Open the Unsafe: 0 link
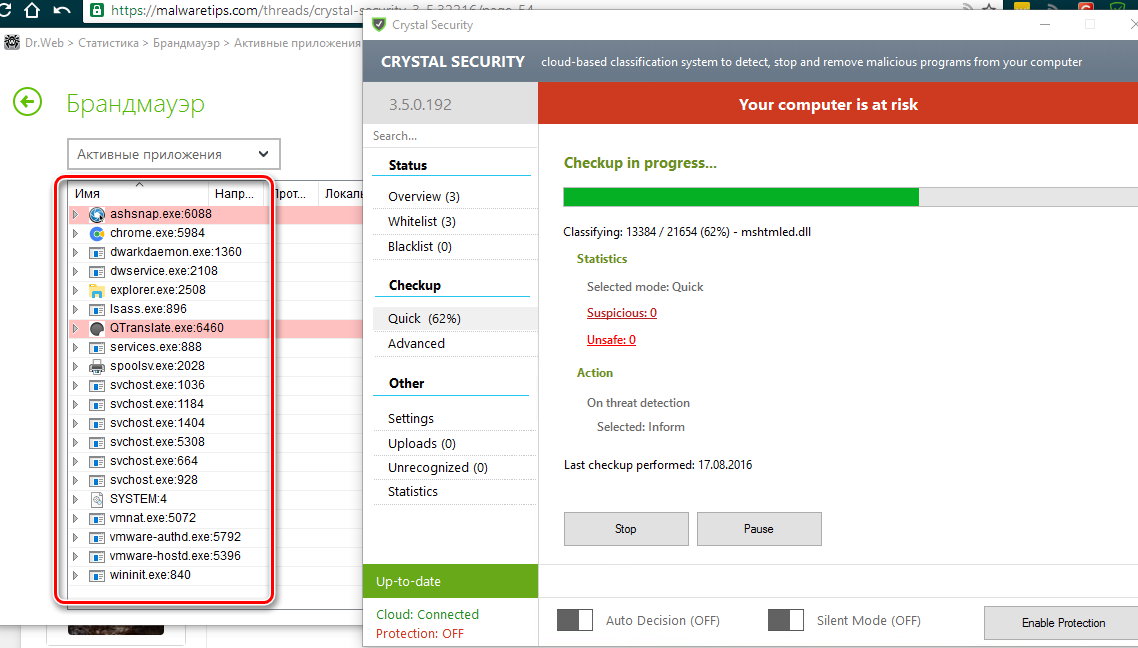This screenshot has height=648, width=1138. (611, 340)
